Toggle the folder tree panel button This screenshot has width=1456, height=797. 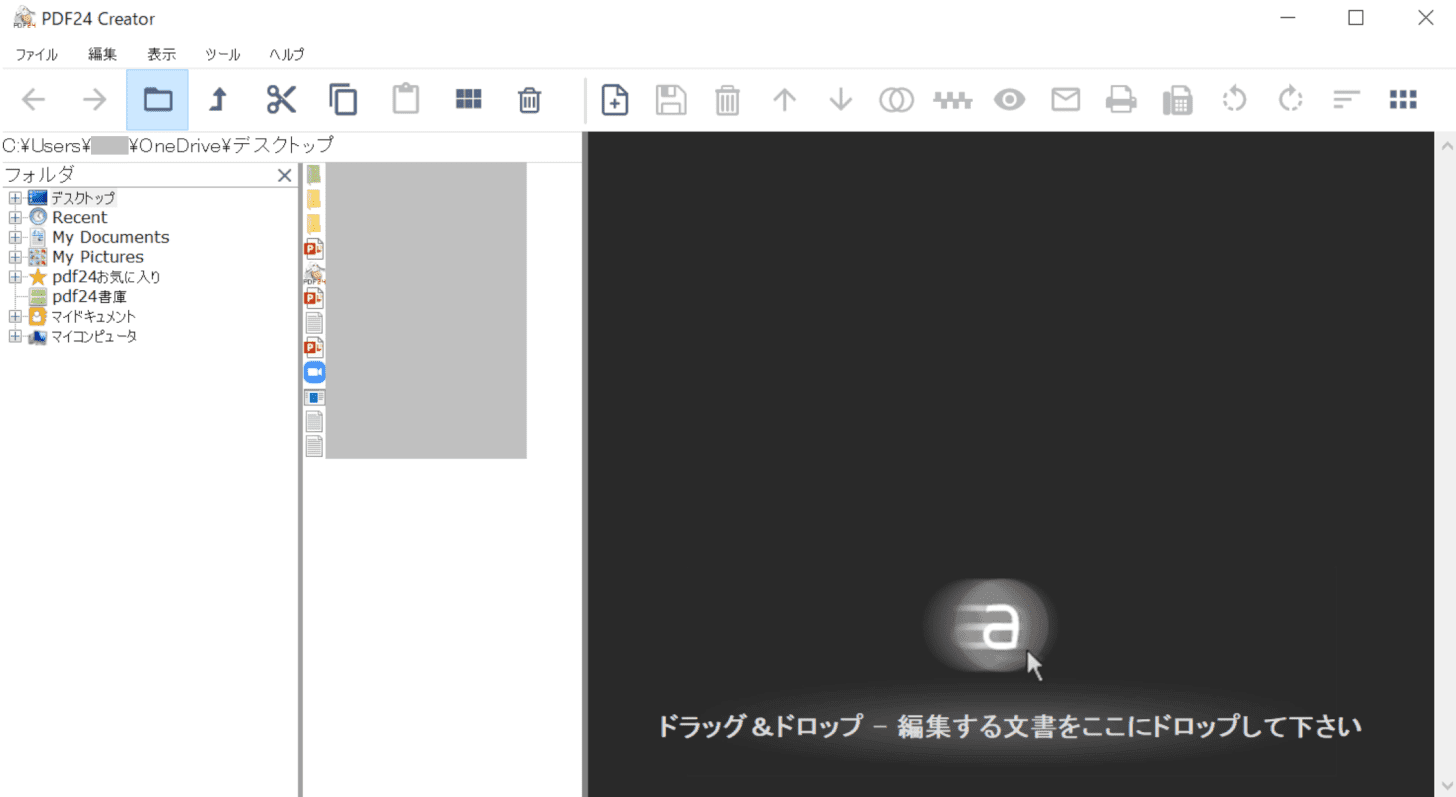point(157,99)
